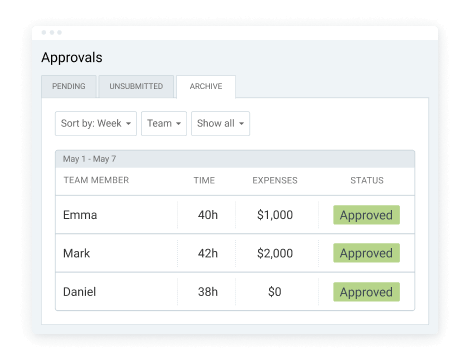
Task: Click Mark's Approved status badge
Action: click(x=366, y=253)
